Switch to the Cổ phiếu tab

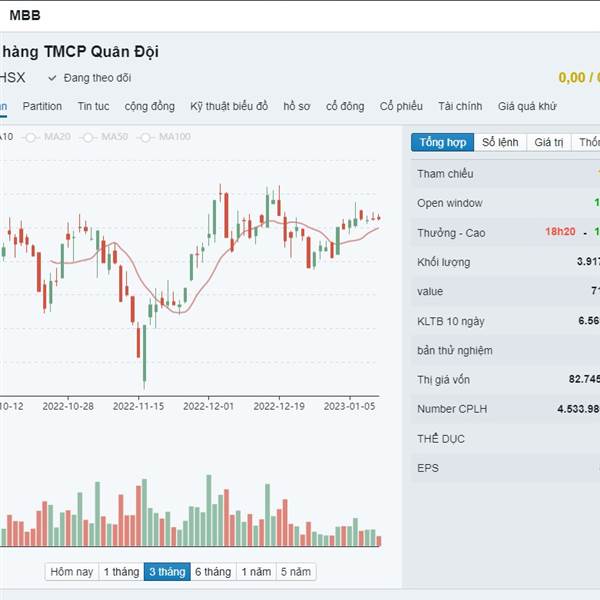pos(401,106)
